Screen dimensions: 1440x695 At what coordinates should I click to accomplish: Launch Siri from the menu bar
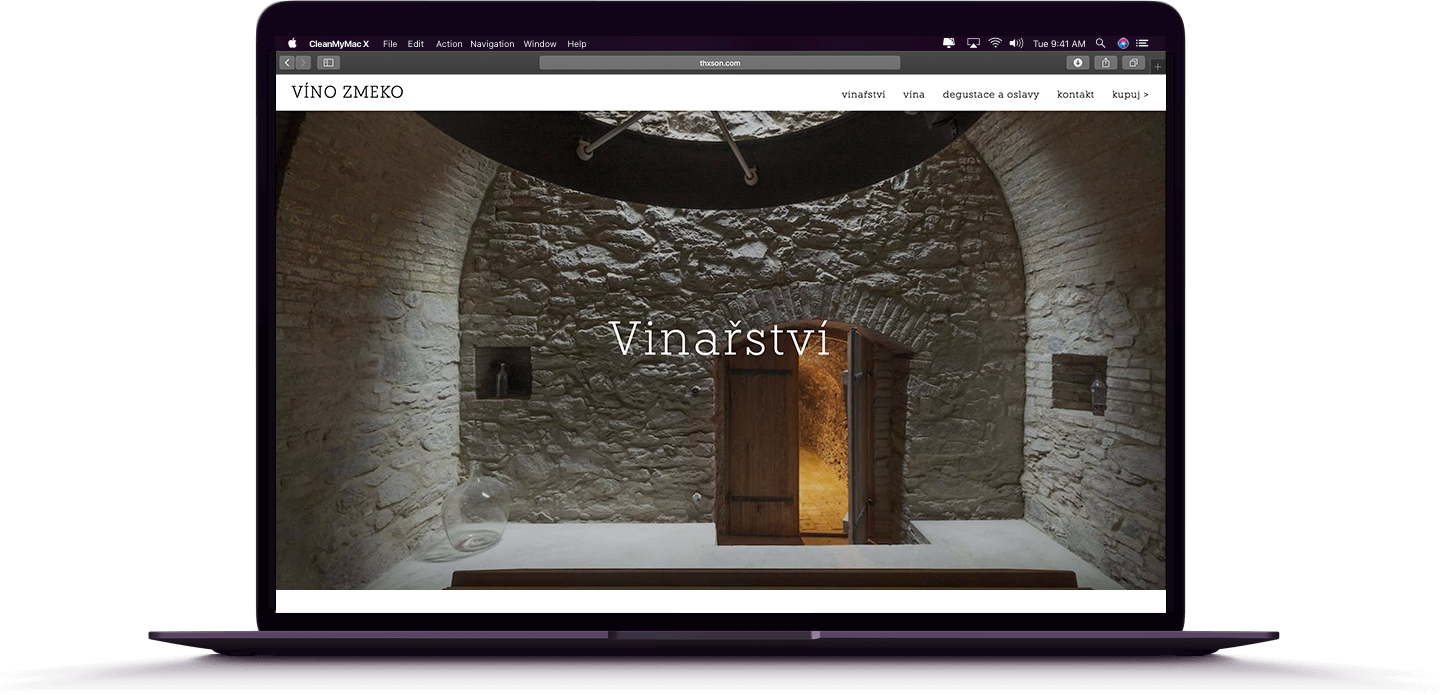pos(1123,44)
